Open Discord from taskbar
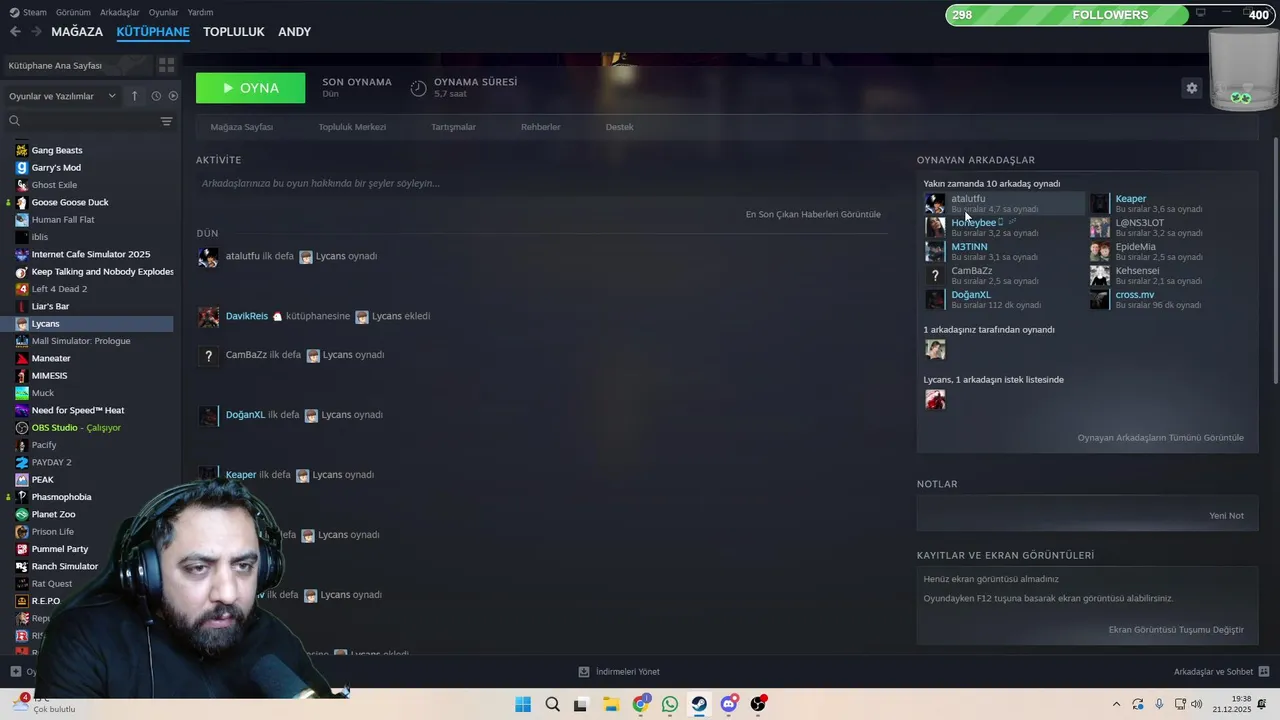Image resolution: width=1280 pixels, height=720 pixels. (x=729, y=704)
